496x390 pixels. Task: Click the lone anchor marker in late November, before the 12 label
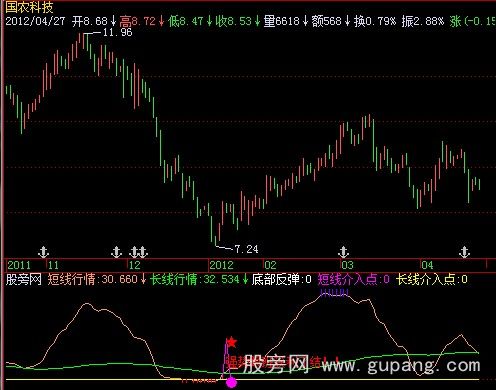pyautogui.click(x=116, y=252)
